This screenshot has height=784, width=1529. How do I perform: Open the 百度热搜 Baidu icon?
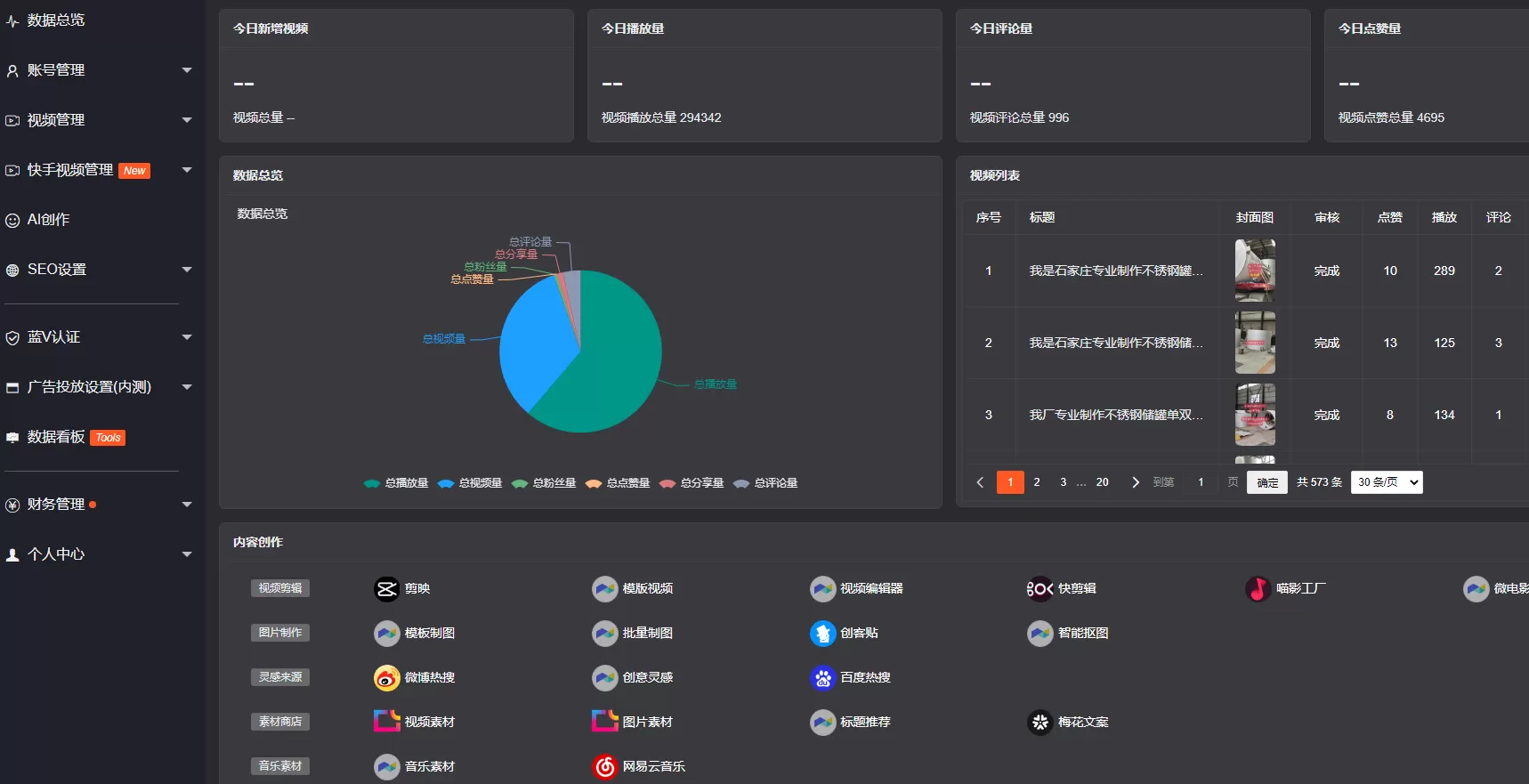822,678
